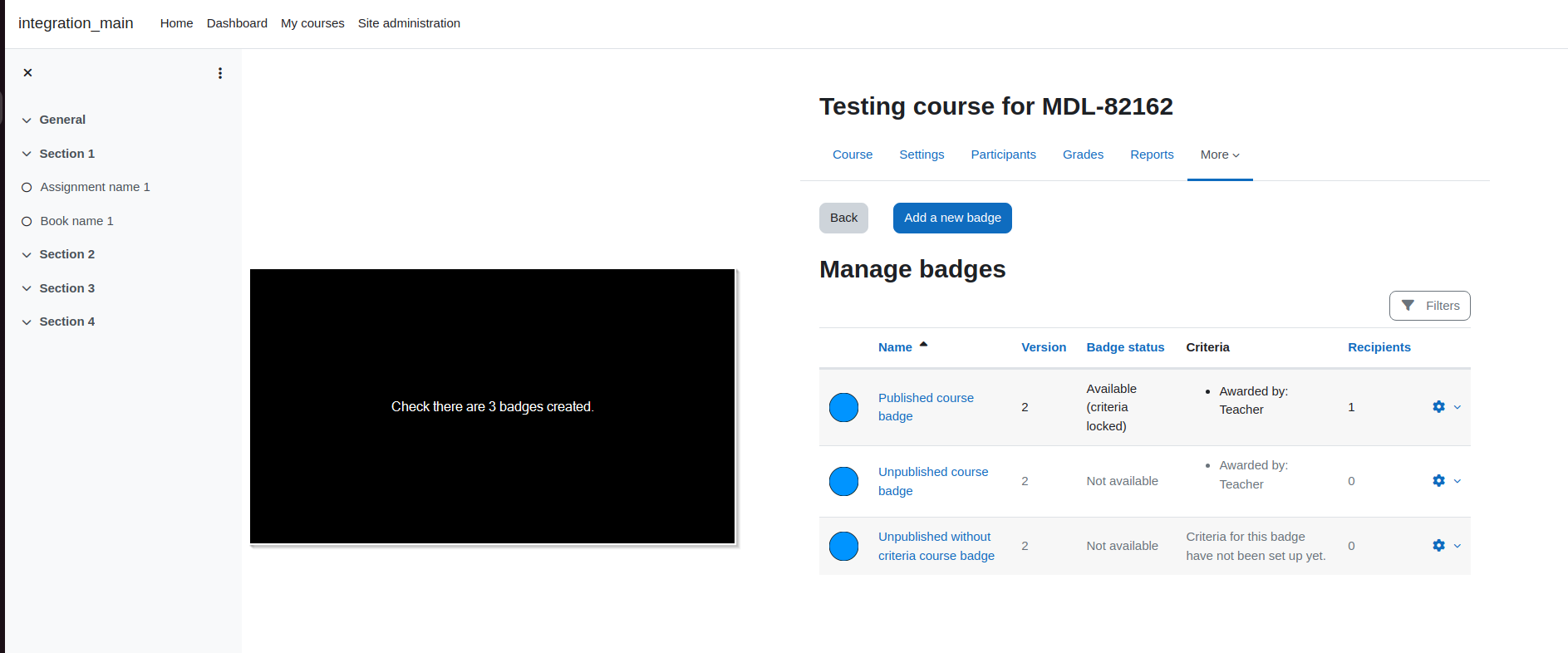Click recipients count 1 for Published badge

[1351, 407]
